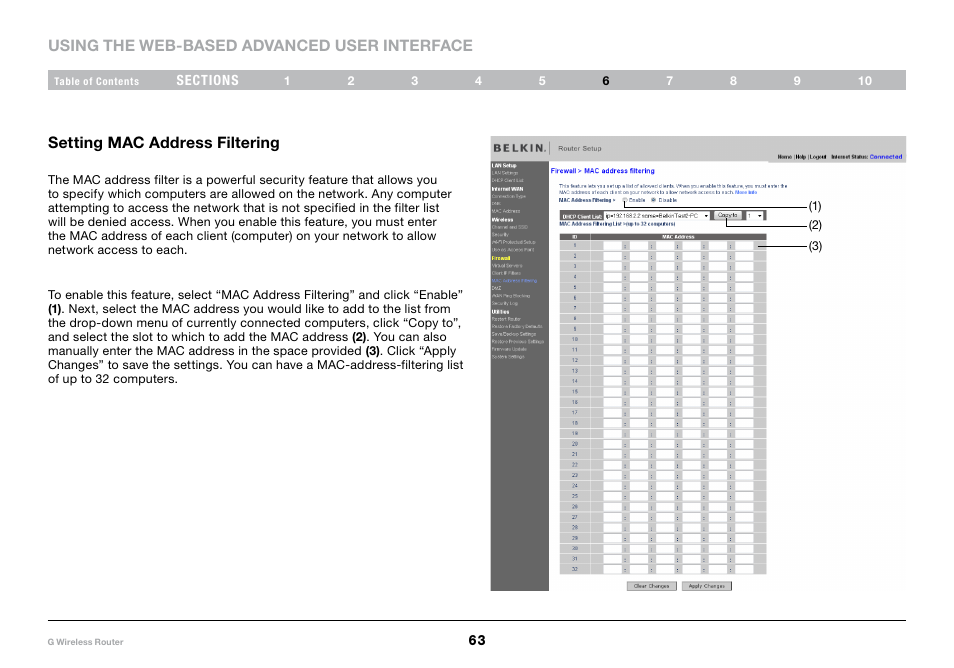
Task: Click the Apply Changes button
Action: [706, 586]
